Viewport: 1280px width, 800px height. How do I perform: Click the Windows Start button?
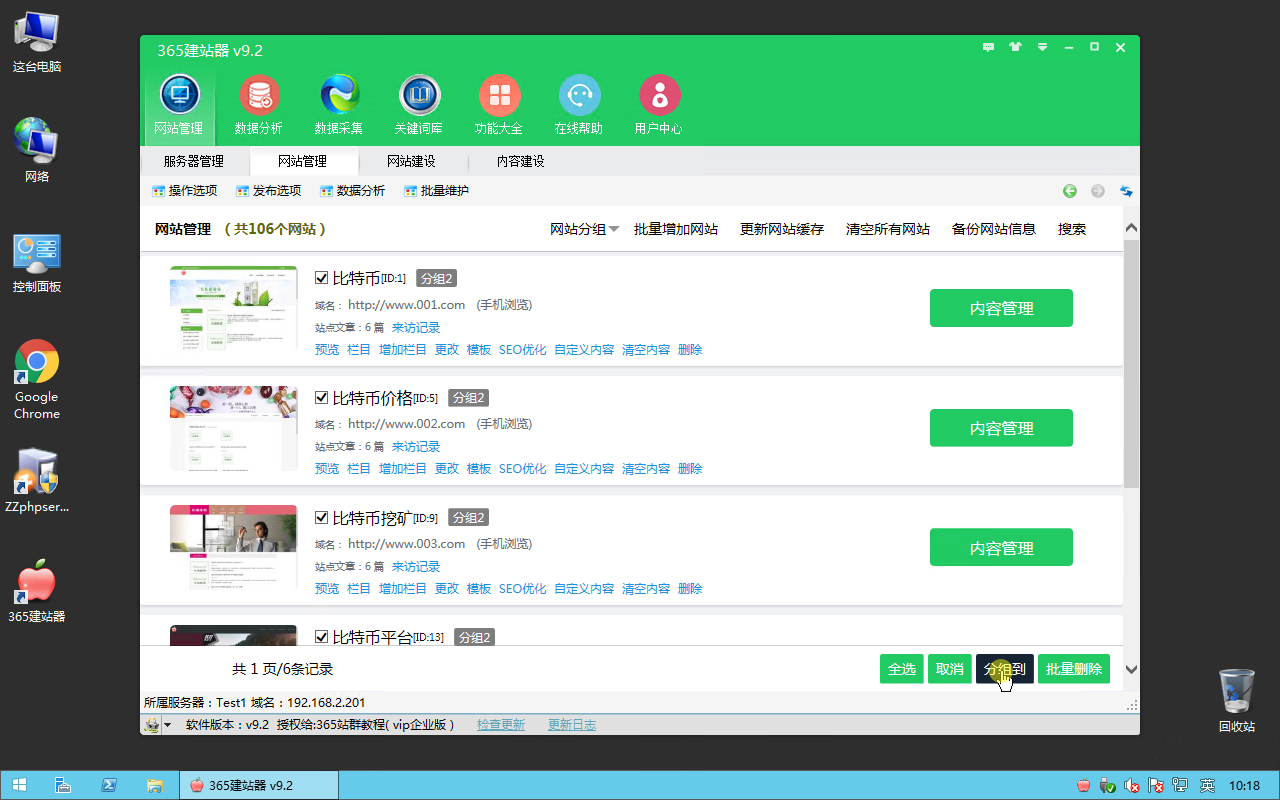19,785
